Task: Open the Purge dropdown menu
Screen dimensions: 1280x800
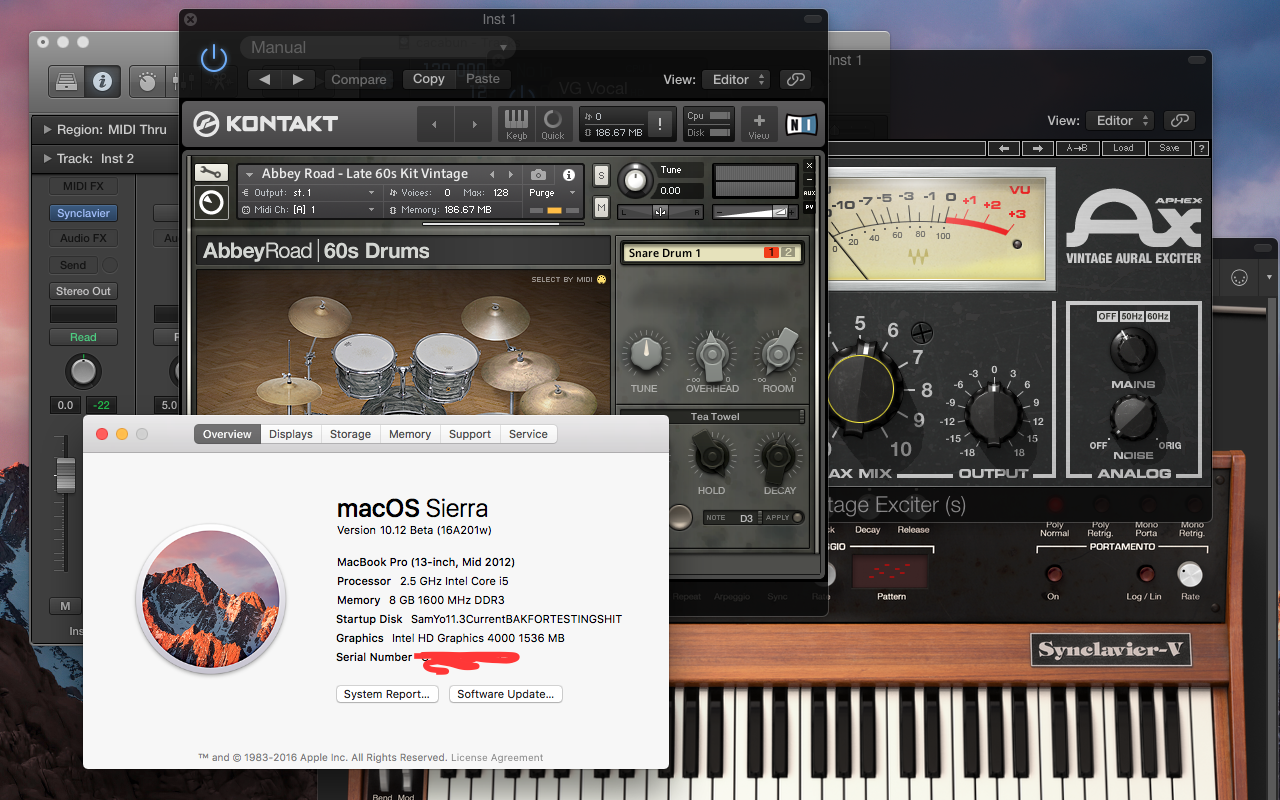Action: [x=552, y=192]
